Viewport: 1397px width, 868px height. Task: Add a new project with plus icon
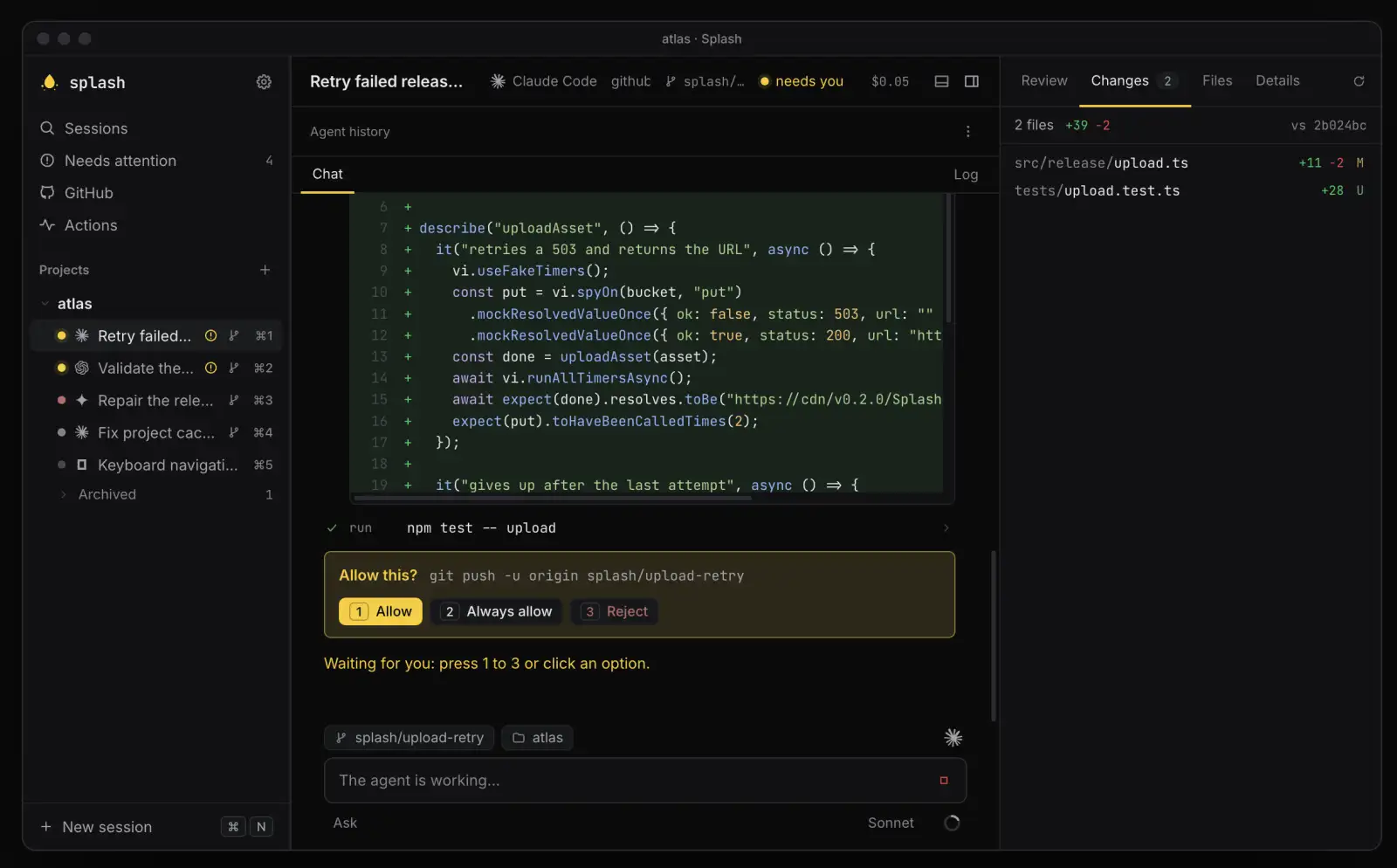265,270
